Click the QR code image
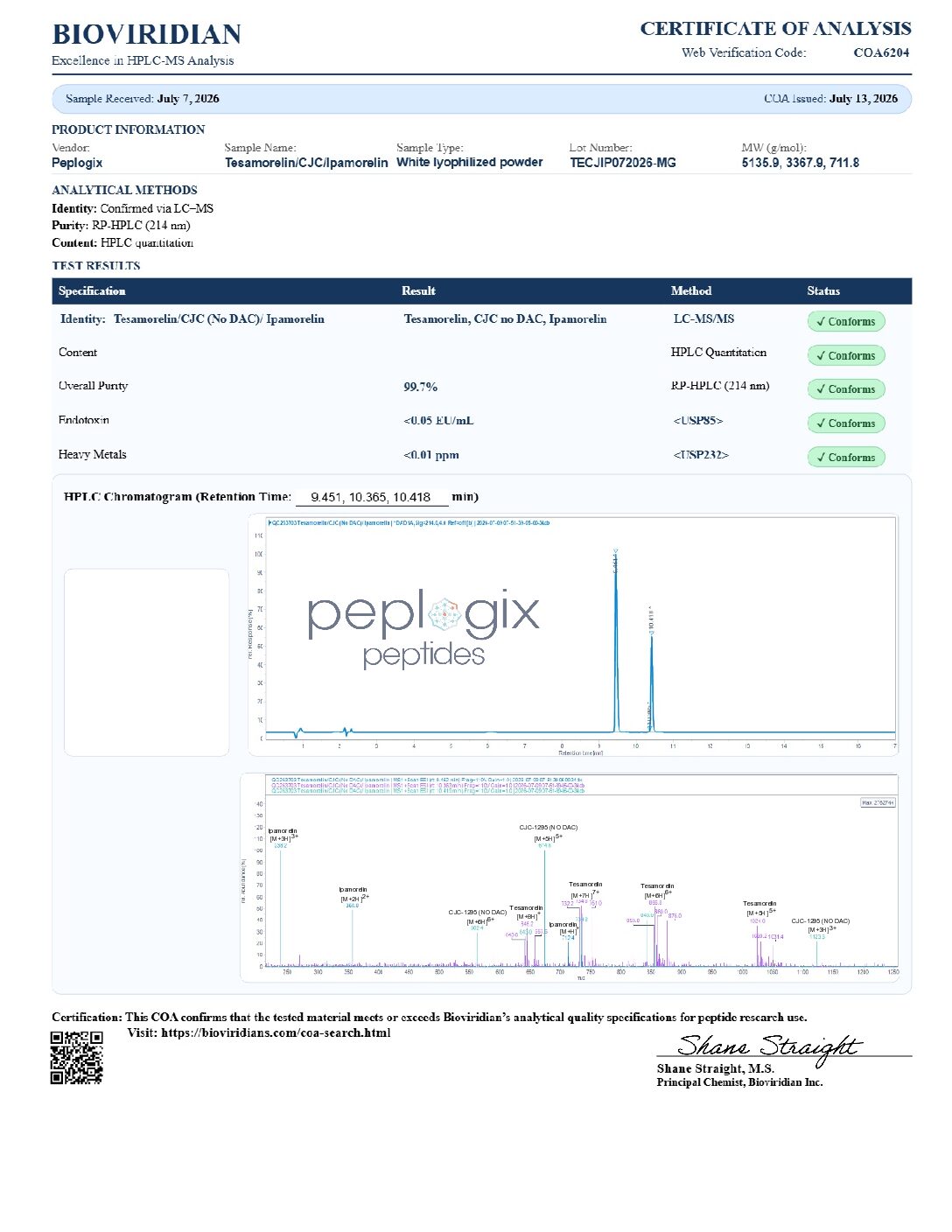Viewport: 952px width, 1232px height. (77, 1058)
